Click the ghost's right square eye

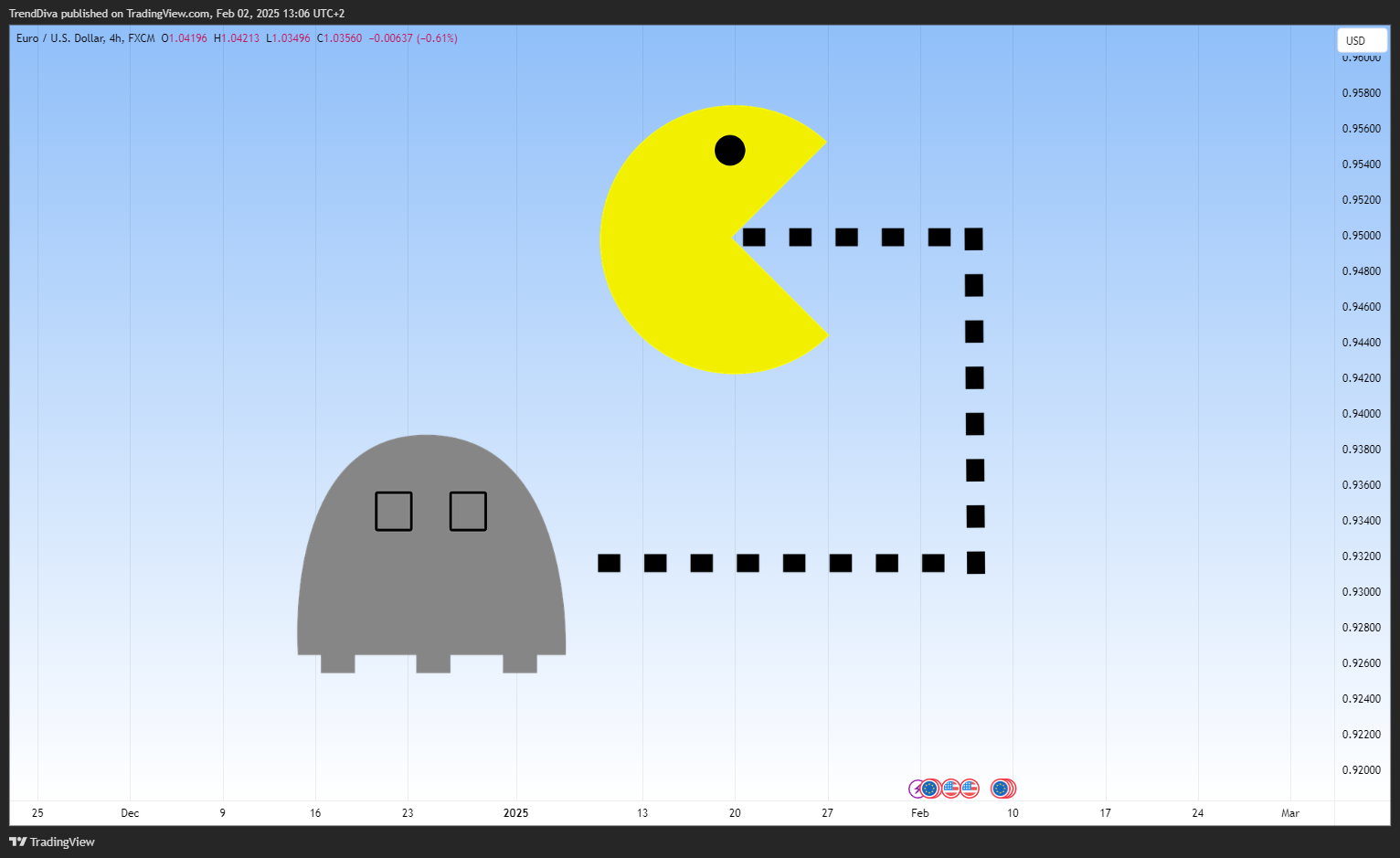click(468, 511)
